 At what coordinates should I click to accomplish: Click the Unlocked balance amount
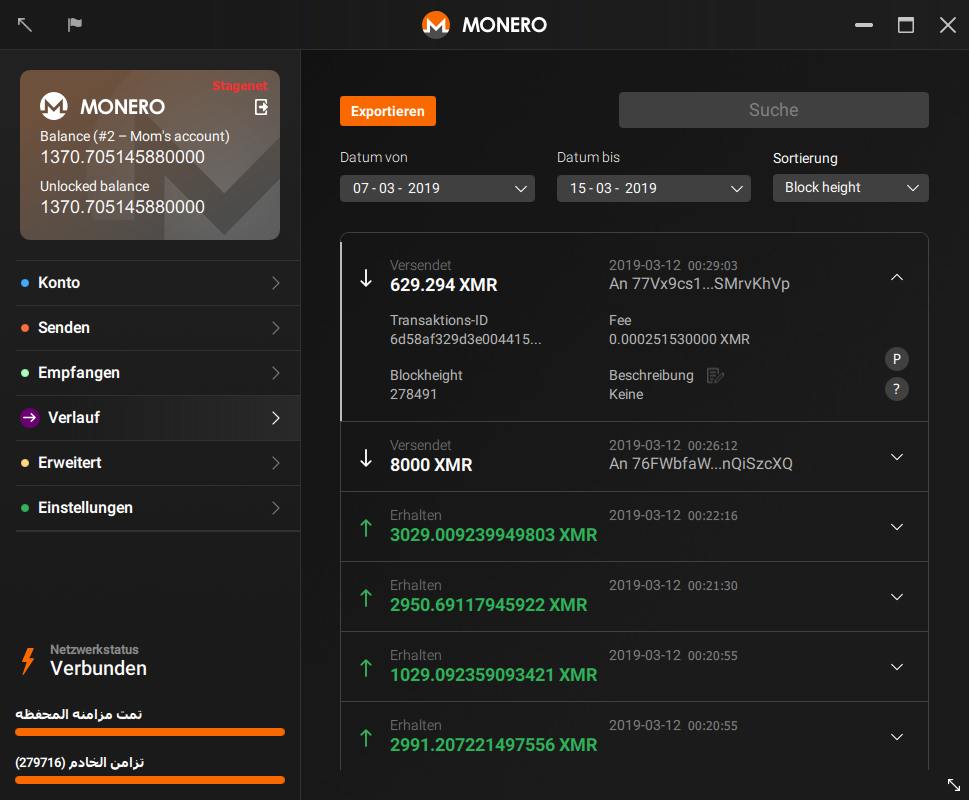coord(122,207)
